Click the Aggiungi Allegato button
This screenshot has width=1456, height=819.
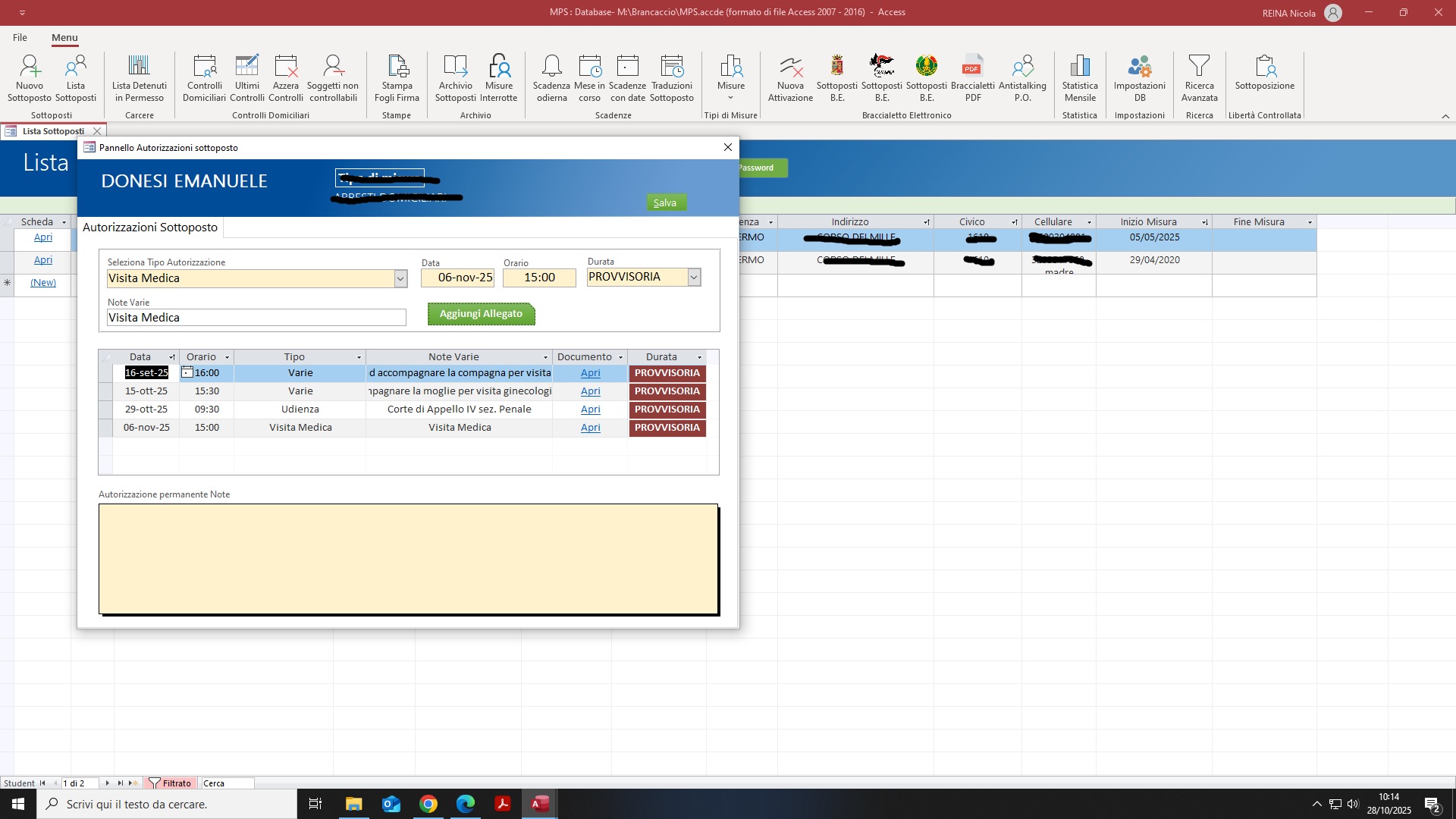pos(481,314)
